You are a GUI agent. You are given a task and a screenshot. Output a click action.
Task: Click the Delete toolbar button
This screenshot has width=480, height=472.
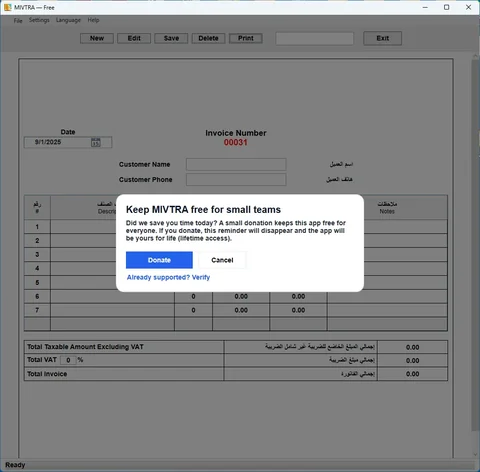[x=208, y=38]
